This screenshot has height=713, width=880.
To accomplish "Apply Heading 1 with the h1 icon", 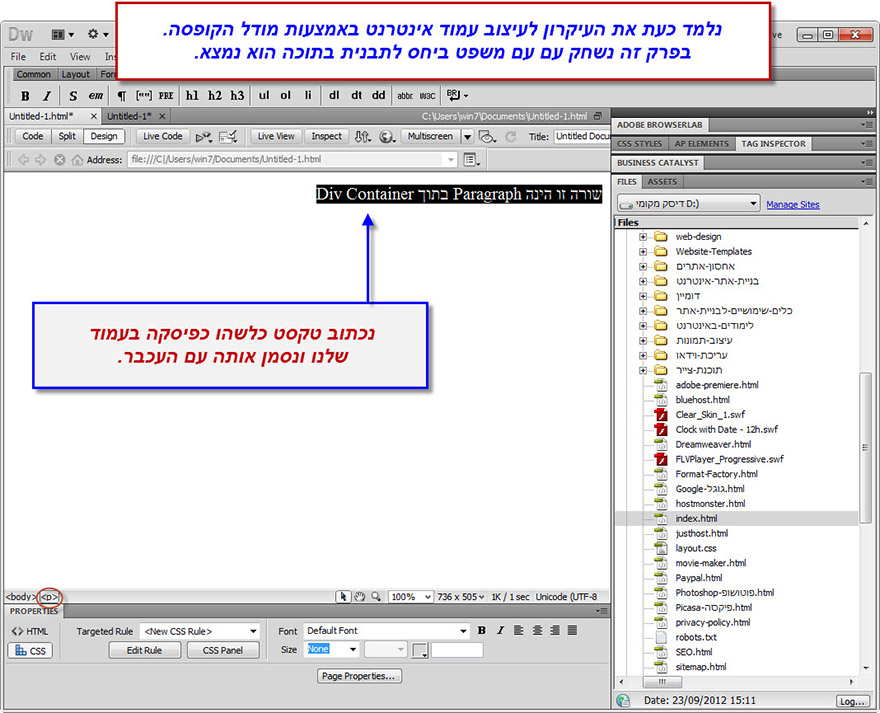I will (192, 96).
